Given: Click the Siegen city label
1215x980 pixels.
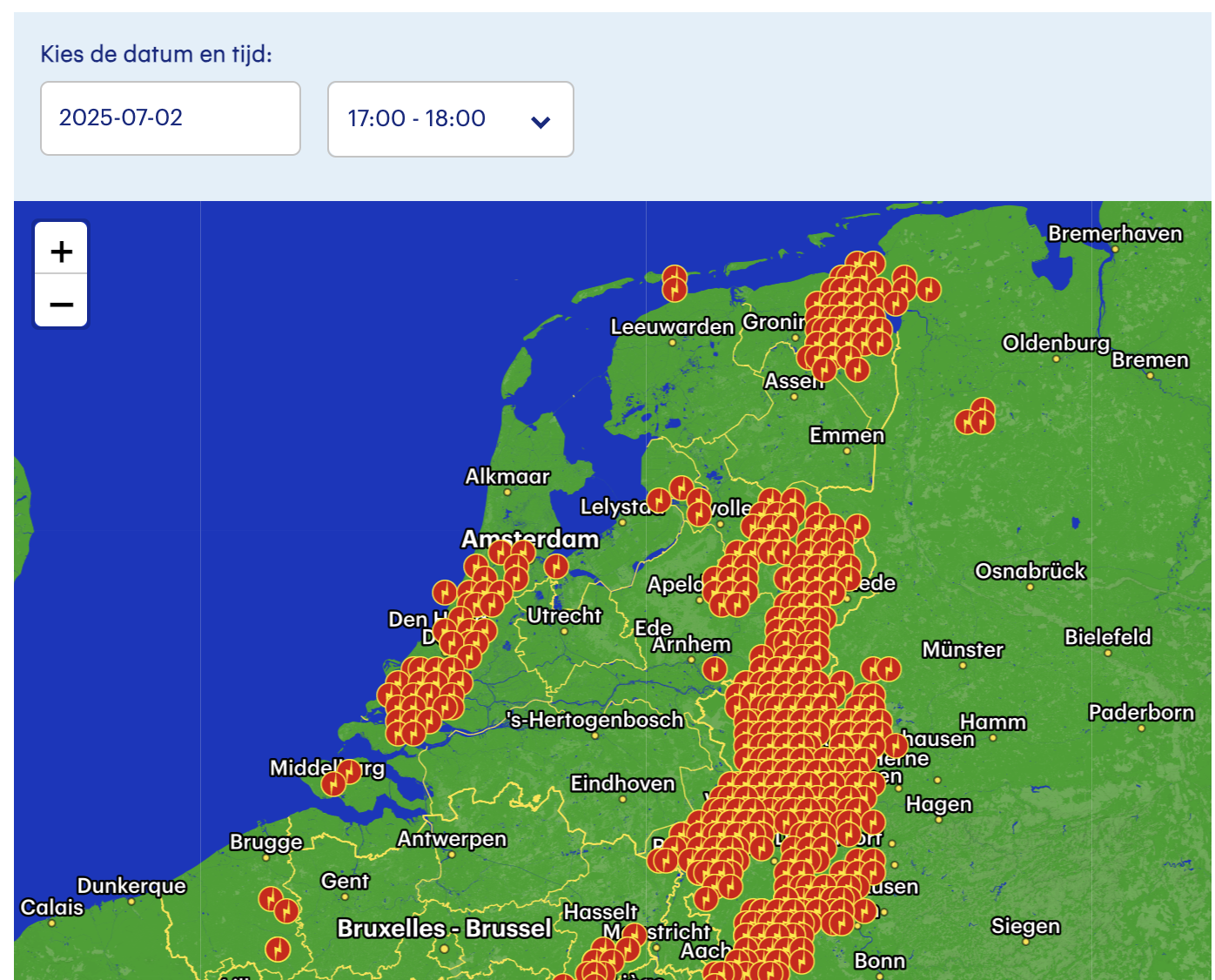Looking at the screenshot, I should pyautogui.click(x=1025, y=926).
